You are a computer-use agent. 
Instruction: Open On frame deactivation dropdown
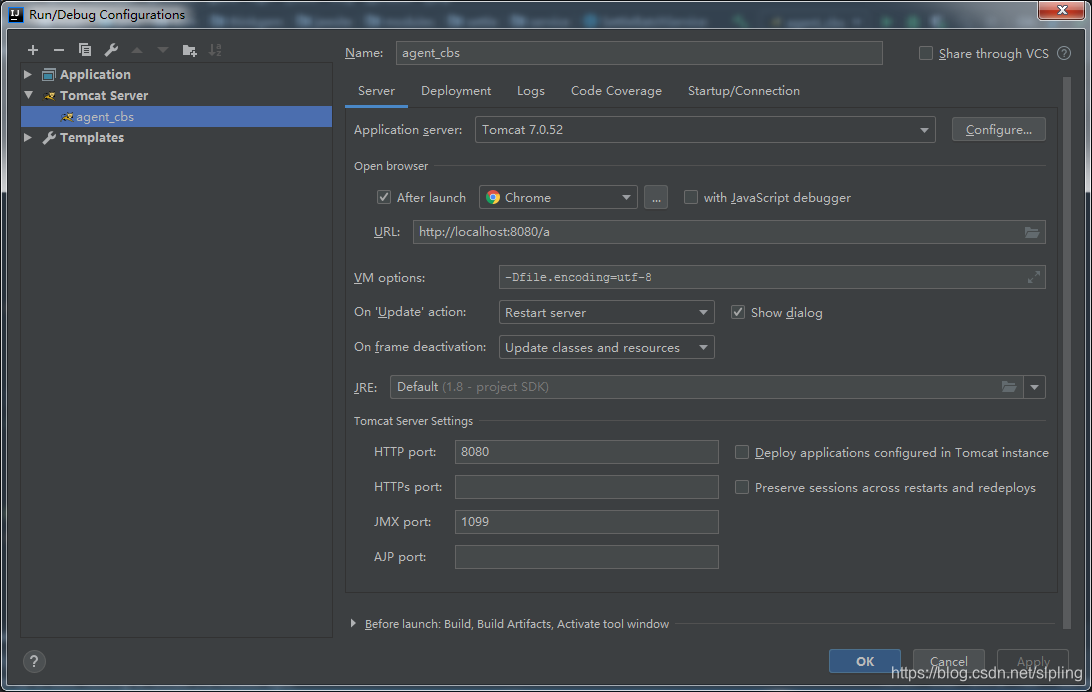pos(607,347)
